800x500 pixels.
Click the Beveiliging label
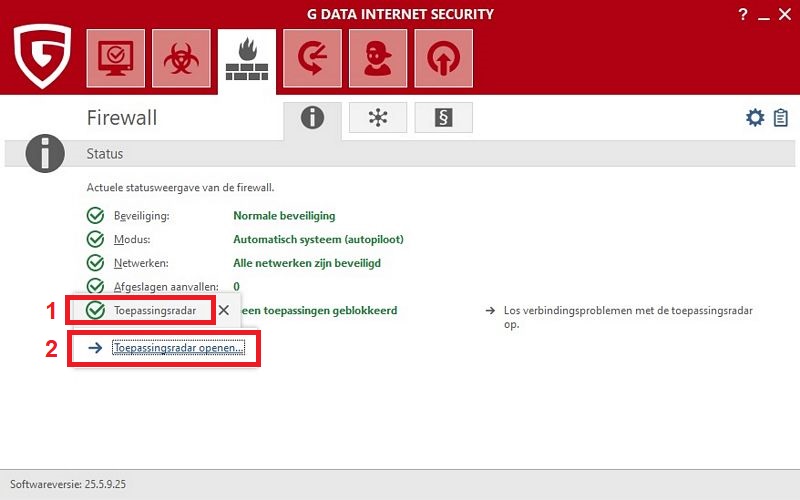click(x=141, y=216)
